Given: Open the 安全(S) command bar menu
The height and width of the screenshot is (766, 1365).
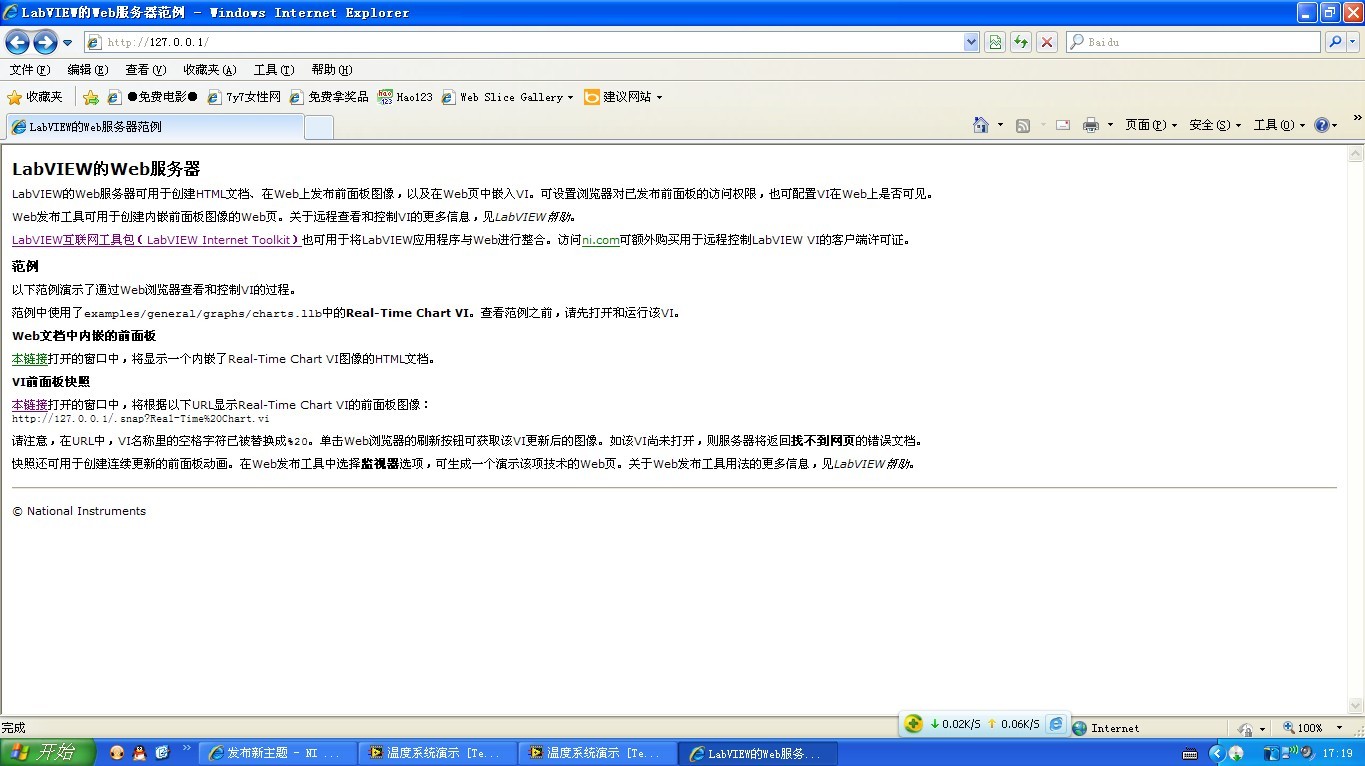Looking at the screenshot, I should 1215,125.
